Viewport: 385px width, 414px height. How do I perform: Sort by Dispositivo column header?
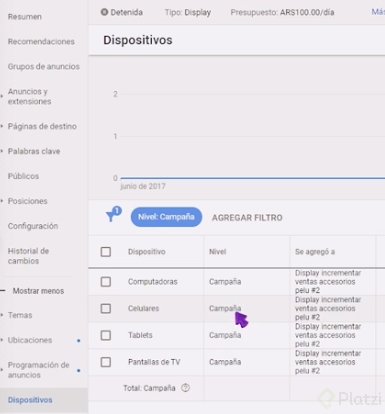tap(147, 252)
